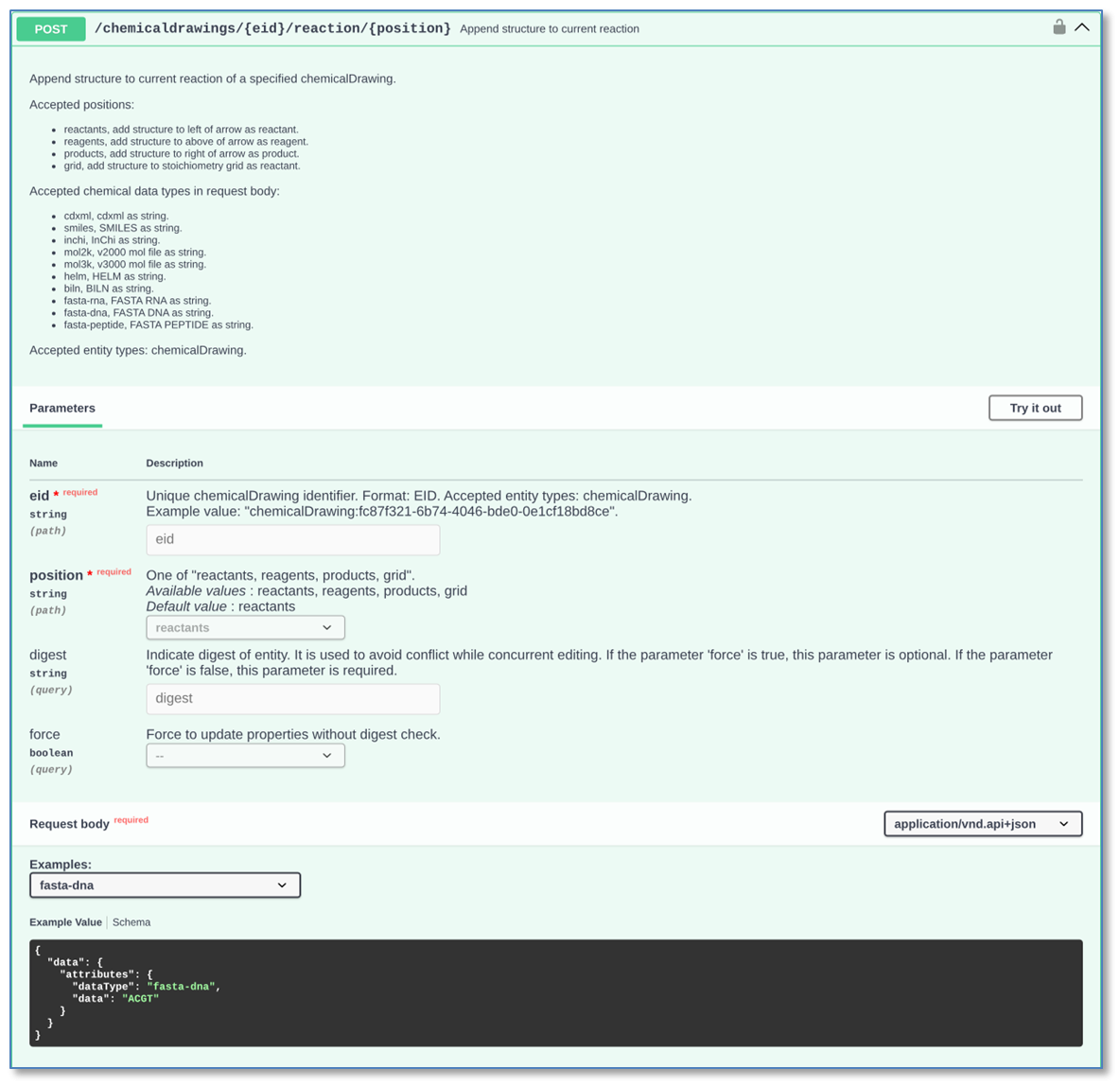
Task: Click the 'reactants, add structure to left' bullet
Action: point(182,130)
